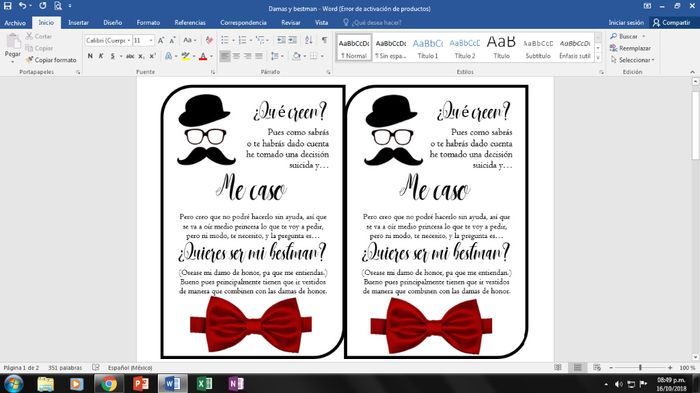Select the Título 1 style

tap(428, 48)
